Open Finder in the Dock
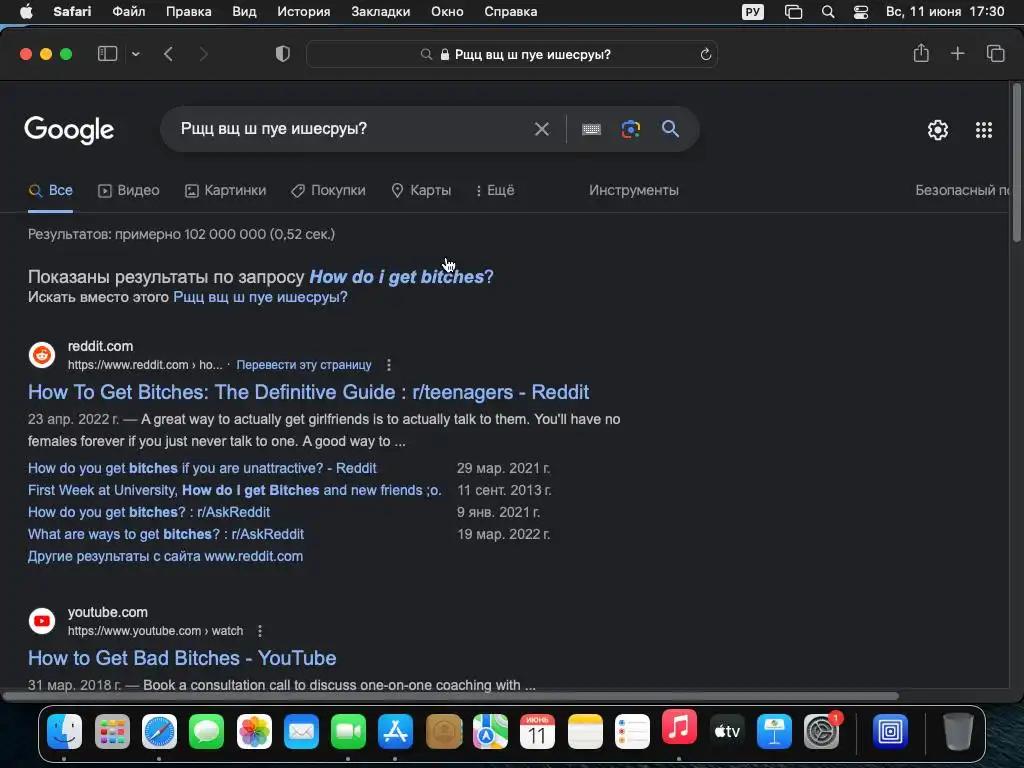Screen dimensions: 1024x768 65,731
